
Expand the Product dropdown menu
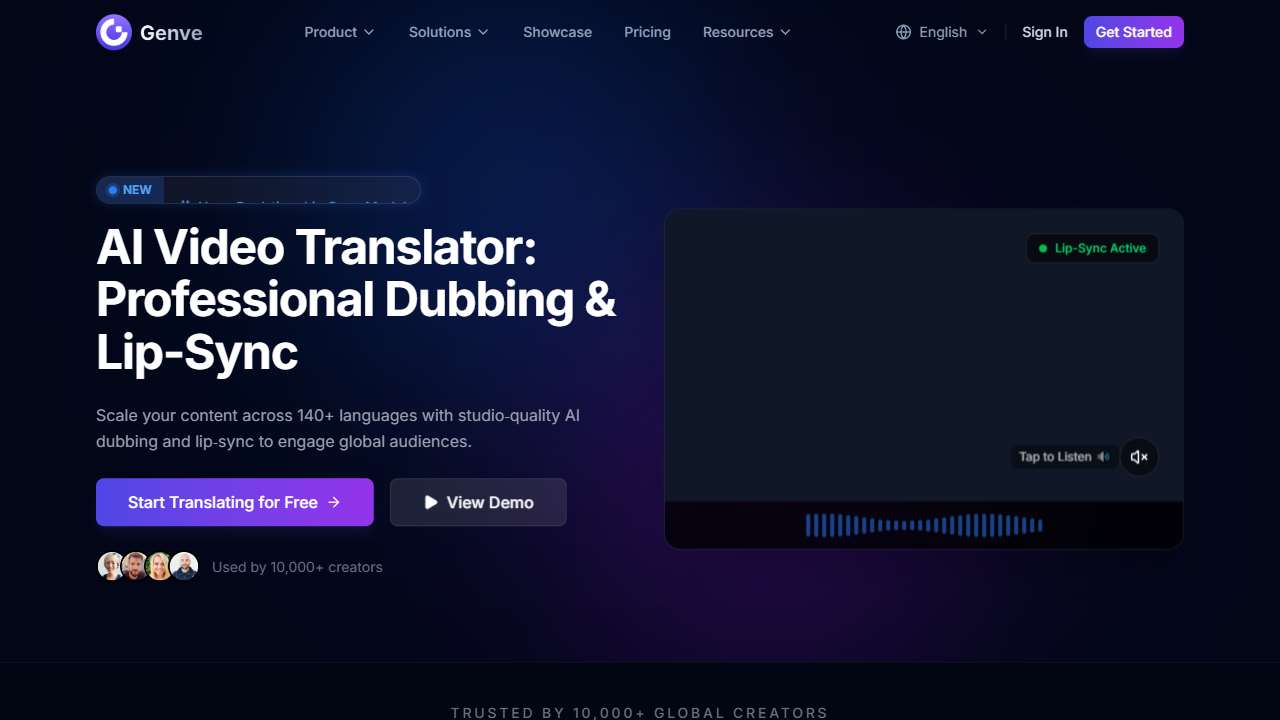pos(339,32)
